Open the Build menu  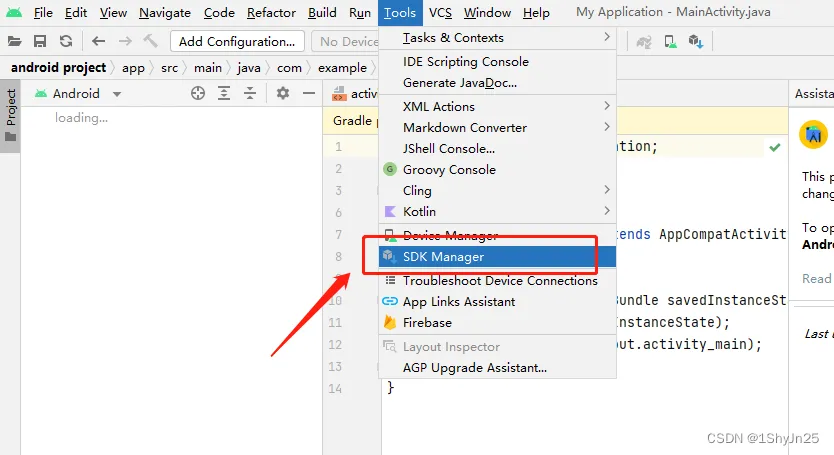[x=322, y=12]
